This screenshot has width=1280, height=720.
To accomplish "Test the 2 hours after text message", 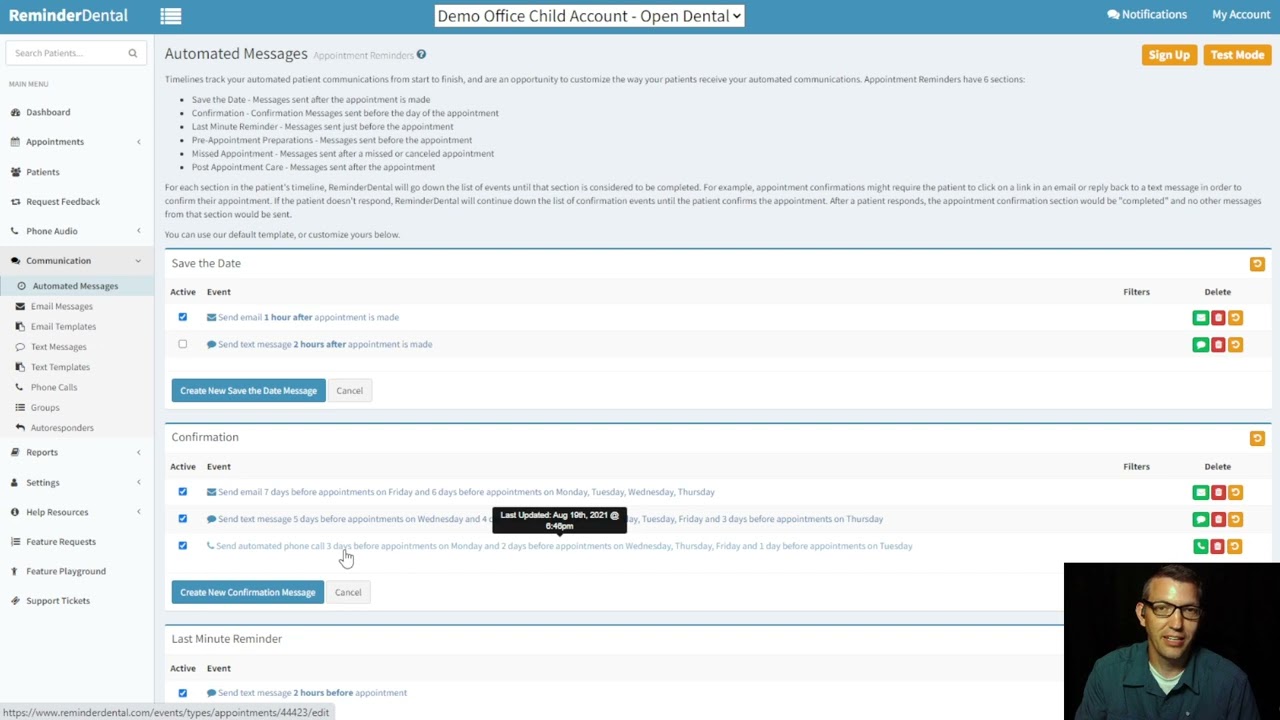I will point(1200,345).
